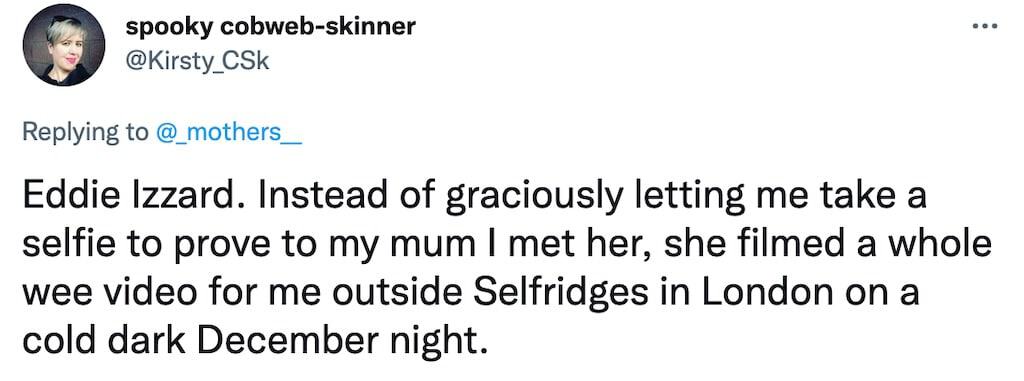Click the word 'selfie' in the tweet
Viewport: 1024px width, 381px height.
64,245
